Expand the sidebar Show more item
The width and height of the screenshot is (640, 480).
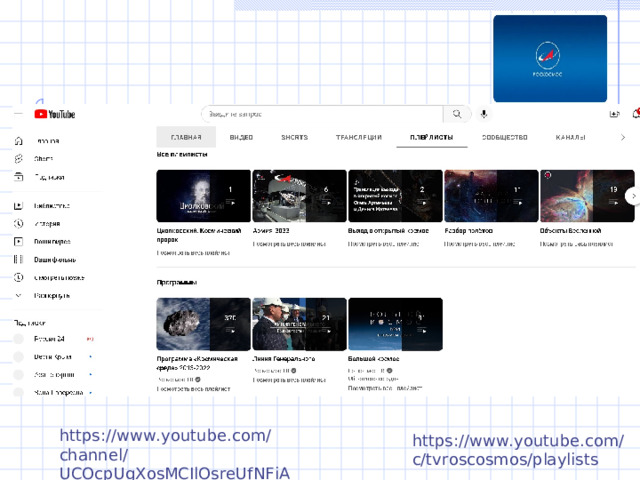(42, 296)
